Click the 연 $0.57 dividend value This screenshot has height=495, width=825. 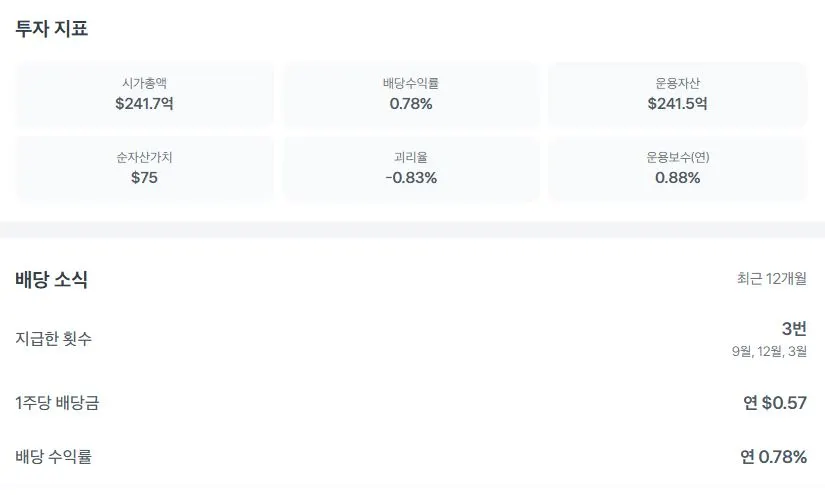[774, 403]
